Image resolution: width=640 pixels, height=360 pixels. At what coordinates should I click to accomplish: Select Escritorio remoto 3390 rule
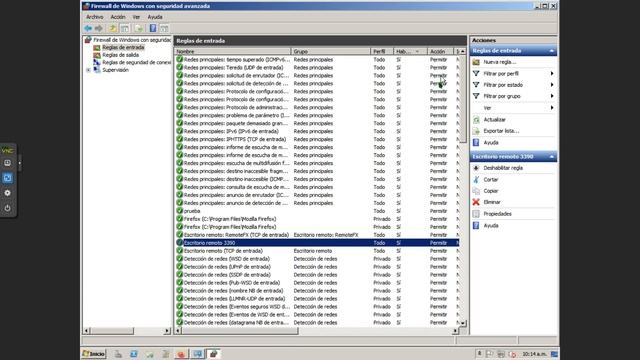tap(317, 243)
